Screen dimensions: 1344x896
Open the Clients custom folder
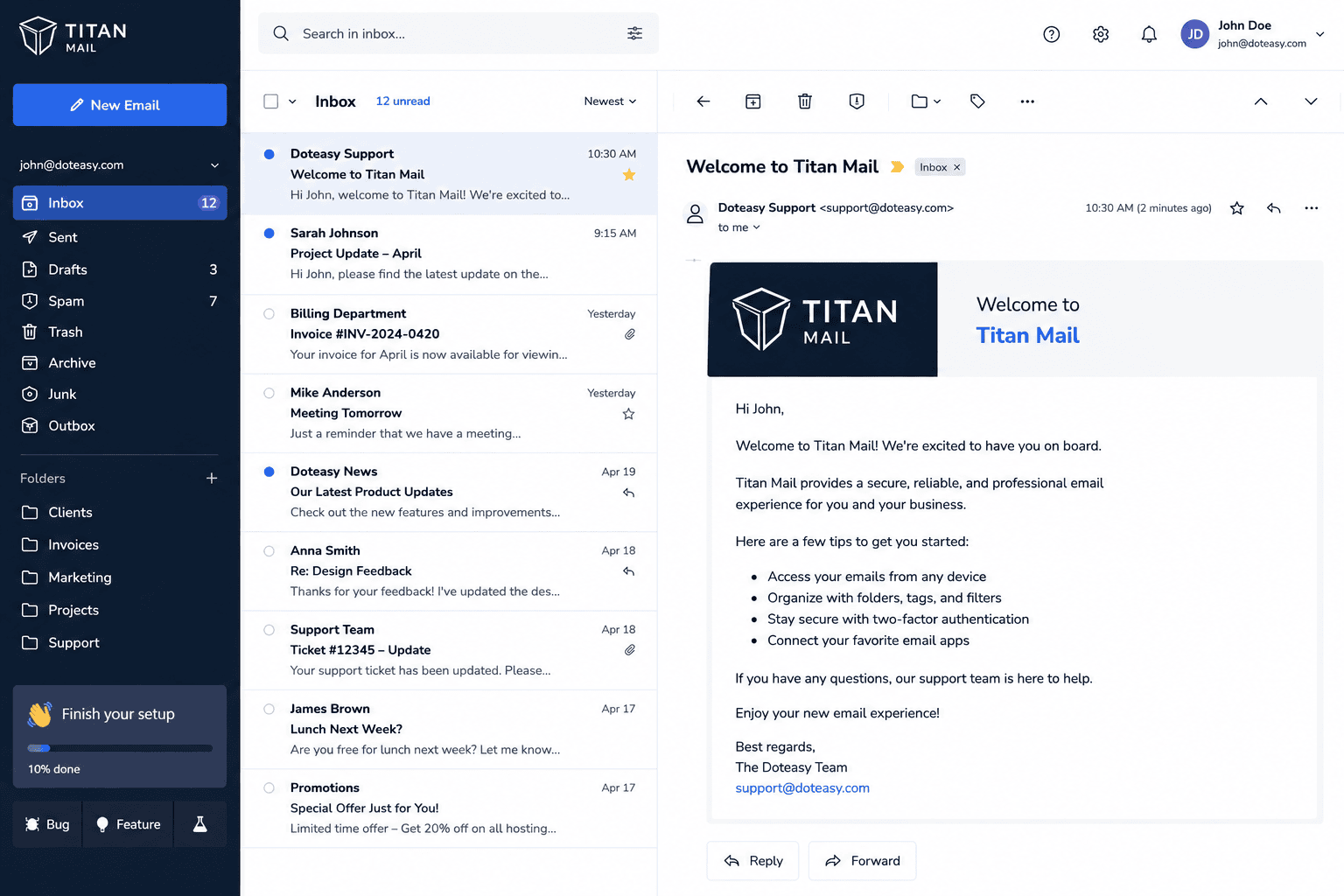tap(120, 512)
